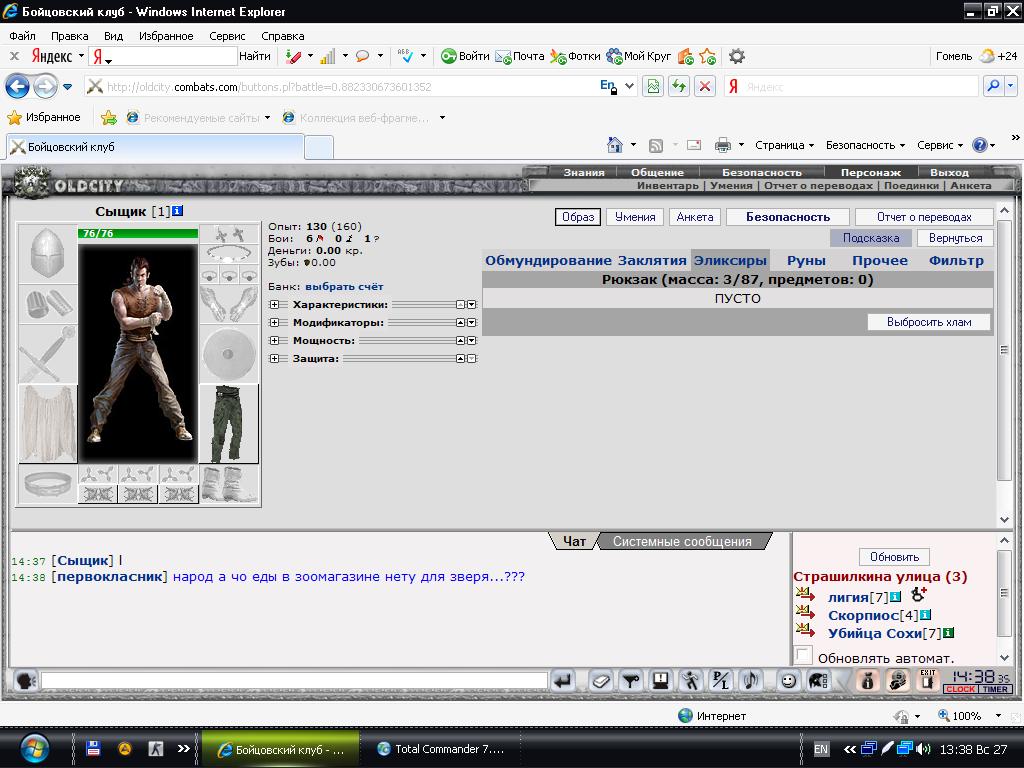
Task: Click the sound speaker icon in chat toolbar
Action: (750, 681)
